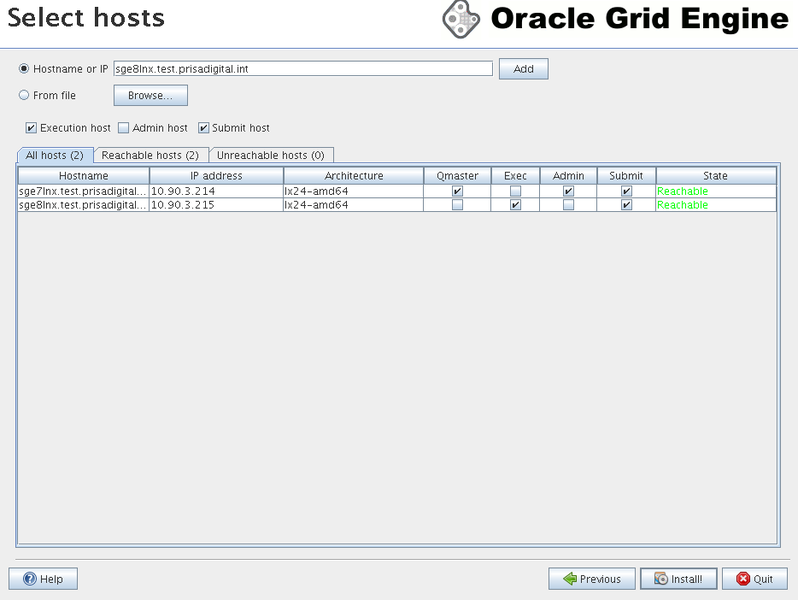Toggle Submit checkbox for sge7lnx host
The image size is (798, 600).
pyautogui.click(x=626, y=191)
